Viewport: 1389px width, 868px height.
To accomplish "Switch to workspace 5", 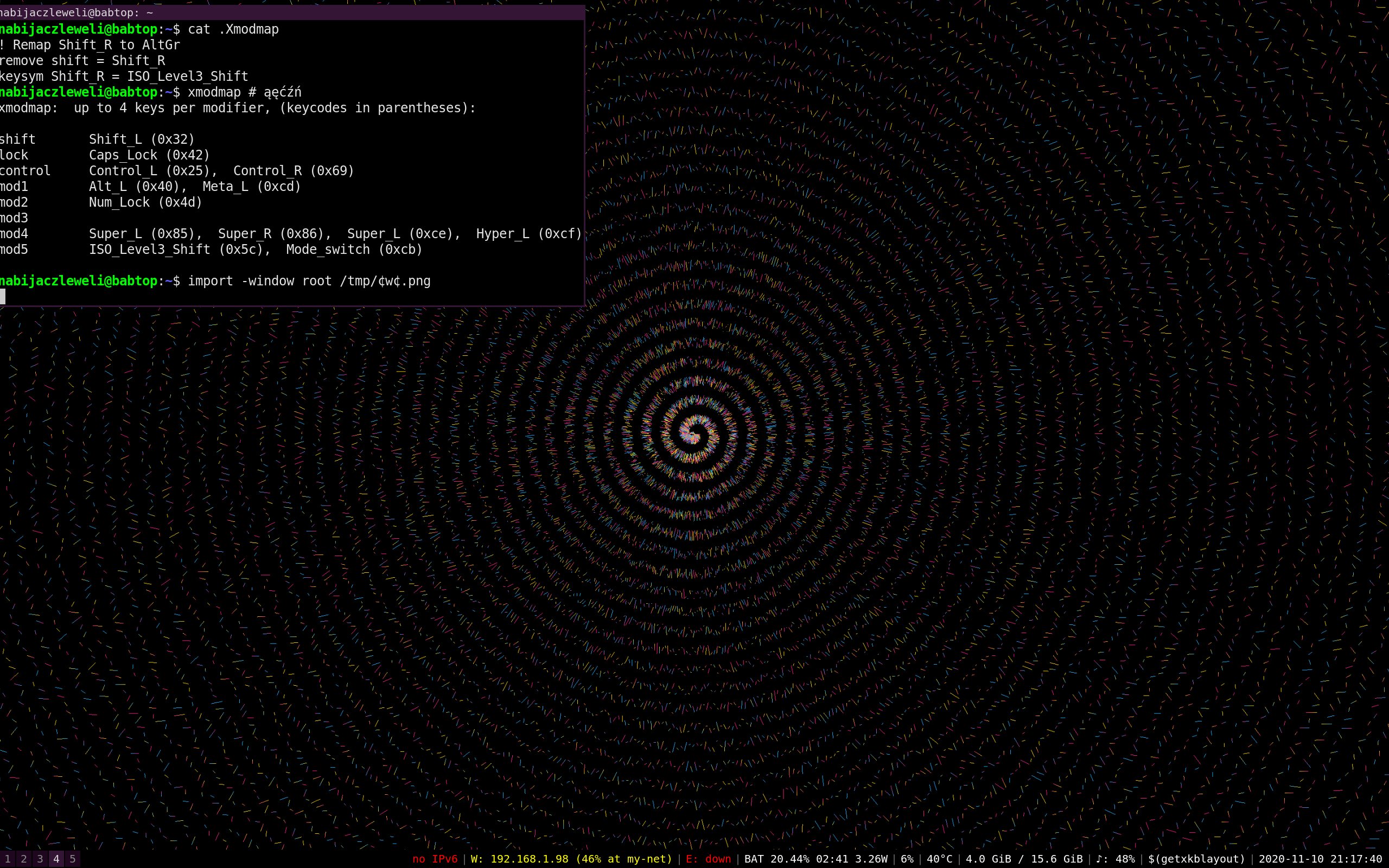I will tap(72, 859).
